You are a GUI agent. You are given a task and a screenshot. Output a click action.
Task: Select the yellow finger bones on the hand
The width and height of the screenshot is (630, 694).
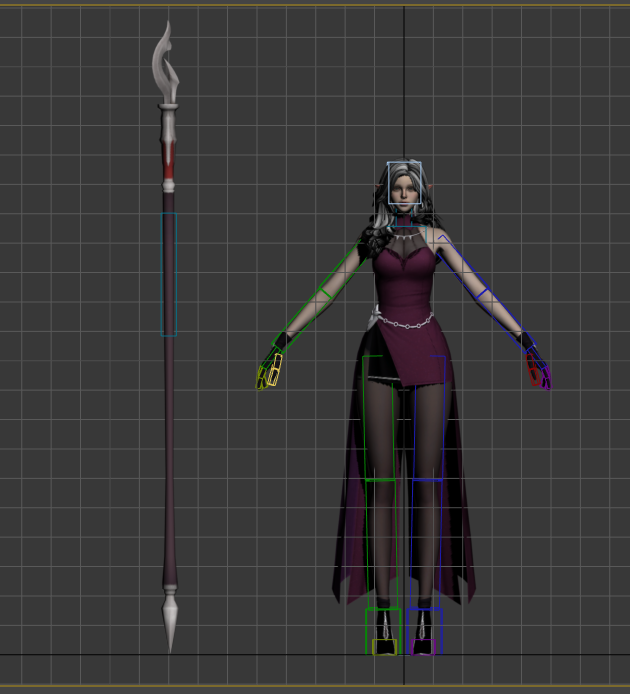click(269, 372)
